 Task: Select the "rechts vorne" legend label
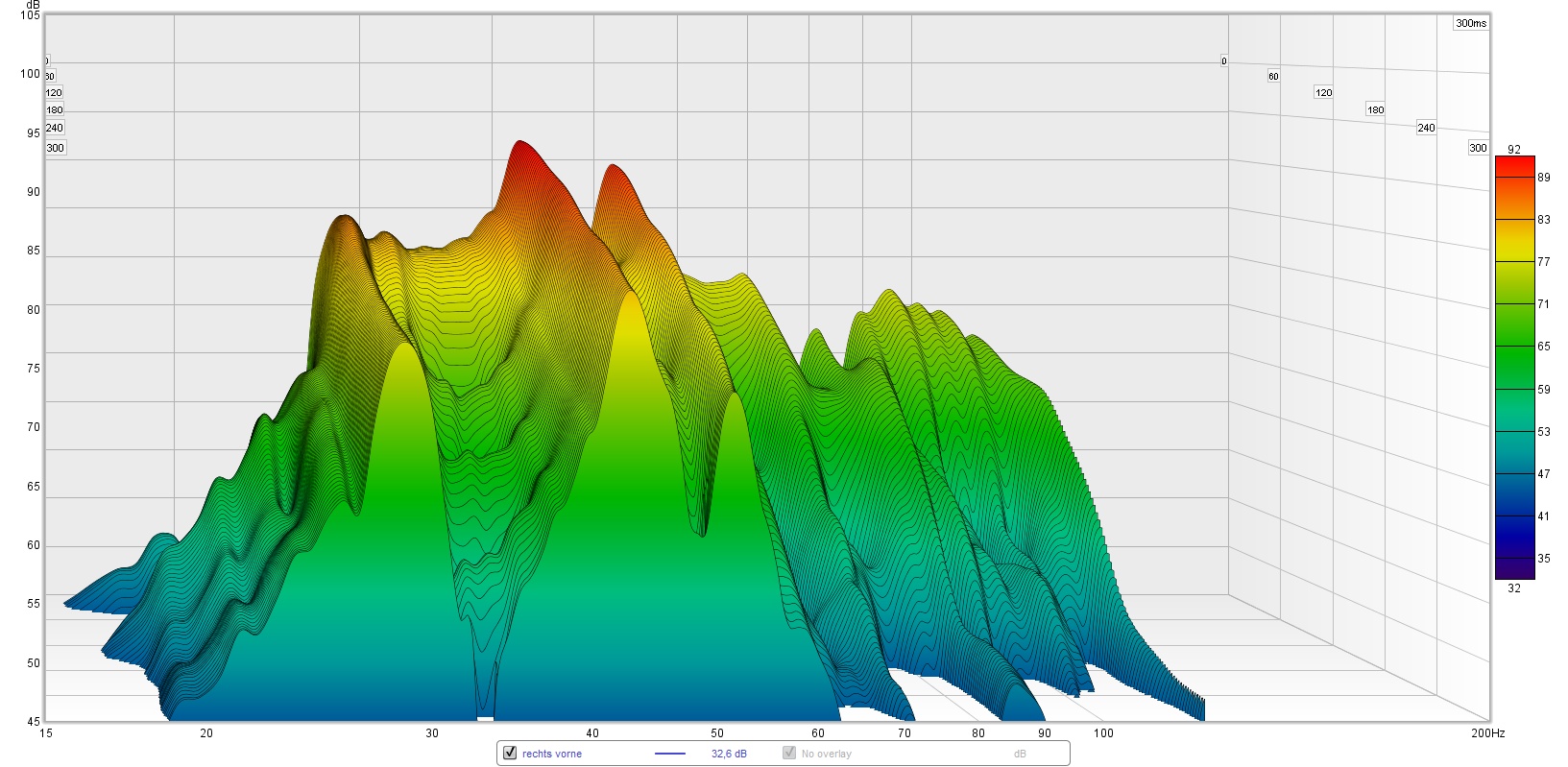(552, 755)
